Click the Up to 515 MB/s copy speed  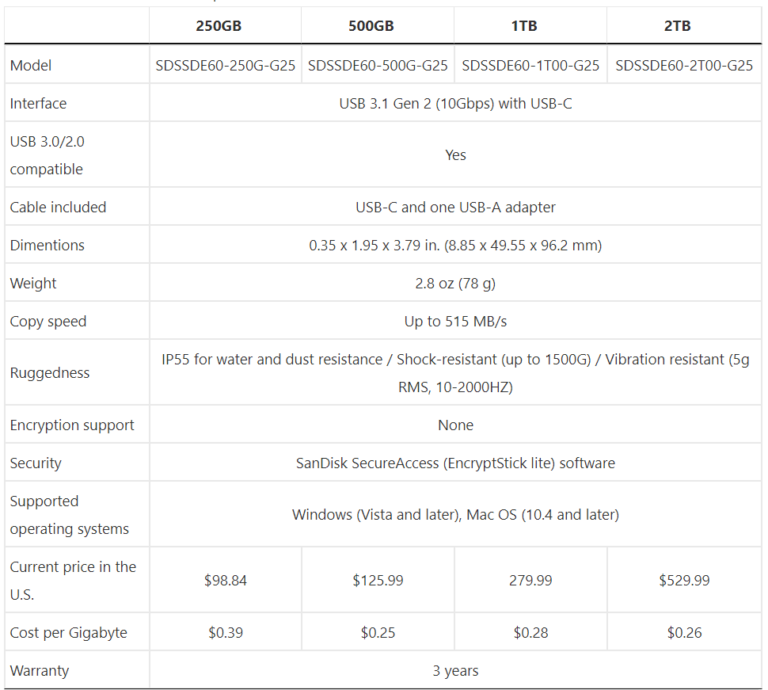coord(455,321)
